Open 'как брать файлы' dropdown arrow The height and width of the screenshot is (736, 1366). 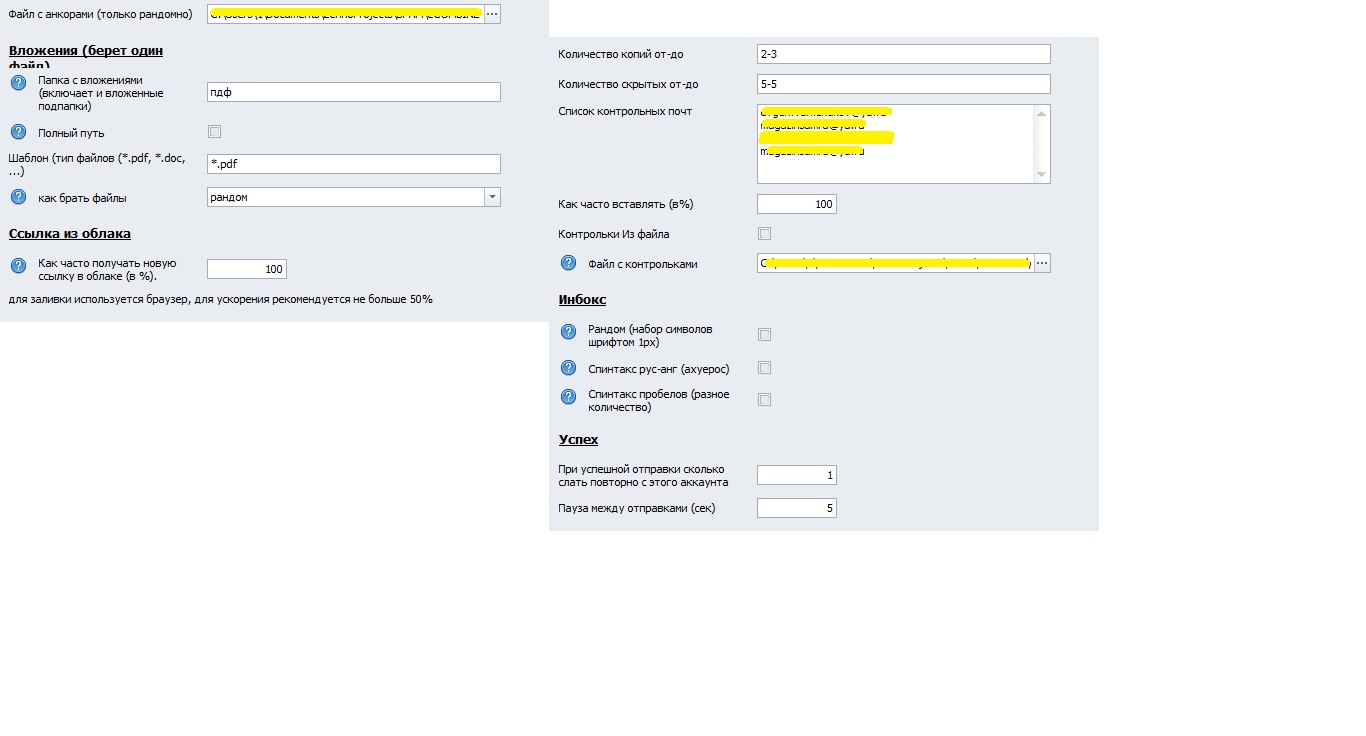point(492,197)
